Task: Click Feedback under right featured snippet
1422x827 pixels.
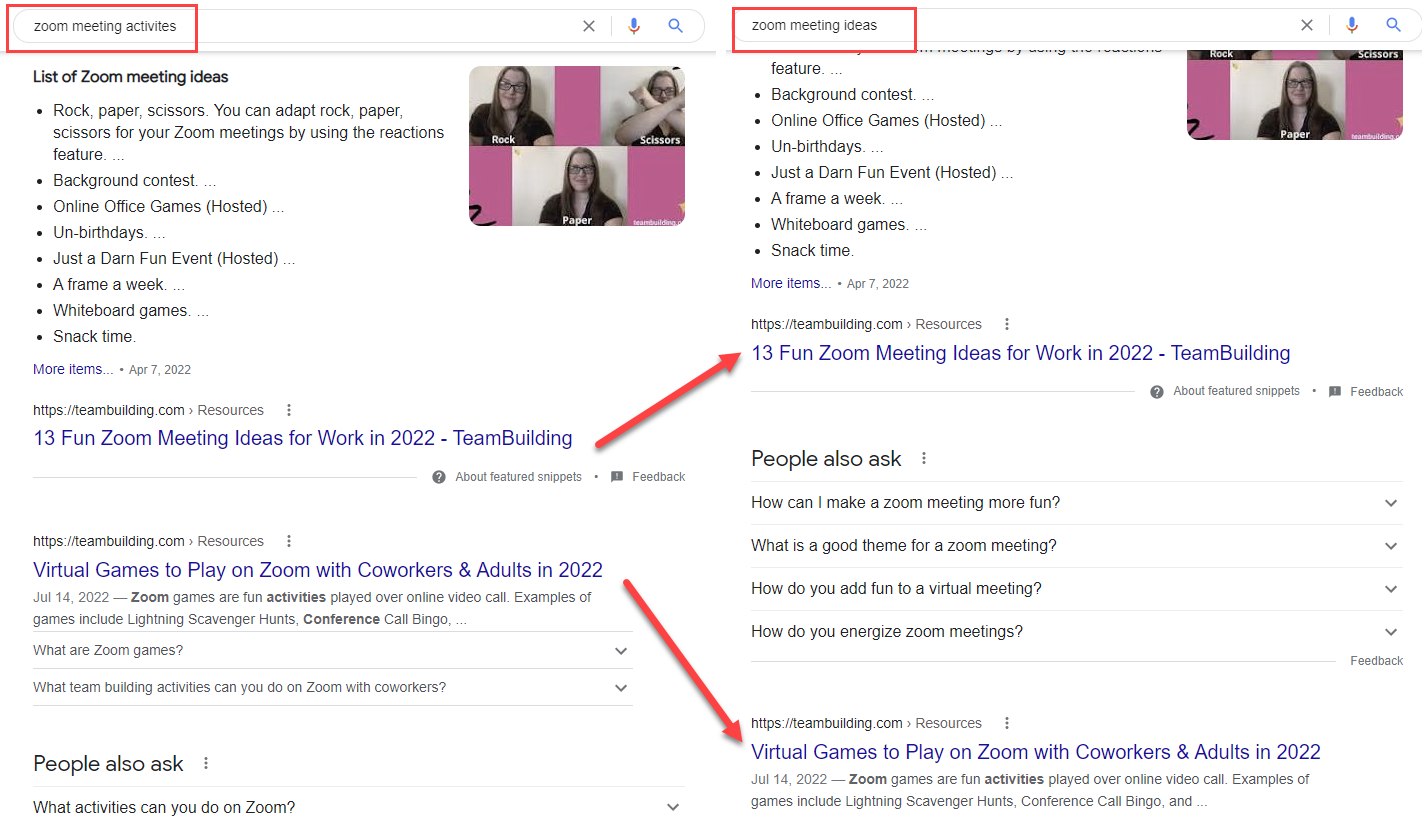Action: pyautogui.click(x=1377, y=392)
